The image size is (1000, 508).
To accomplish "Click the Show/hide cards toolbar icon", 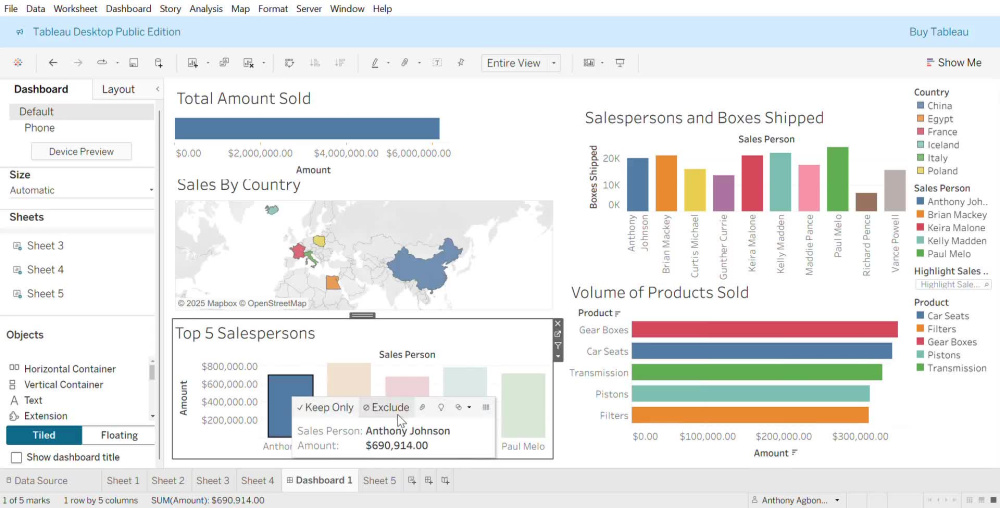I will 589,62.
